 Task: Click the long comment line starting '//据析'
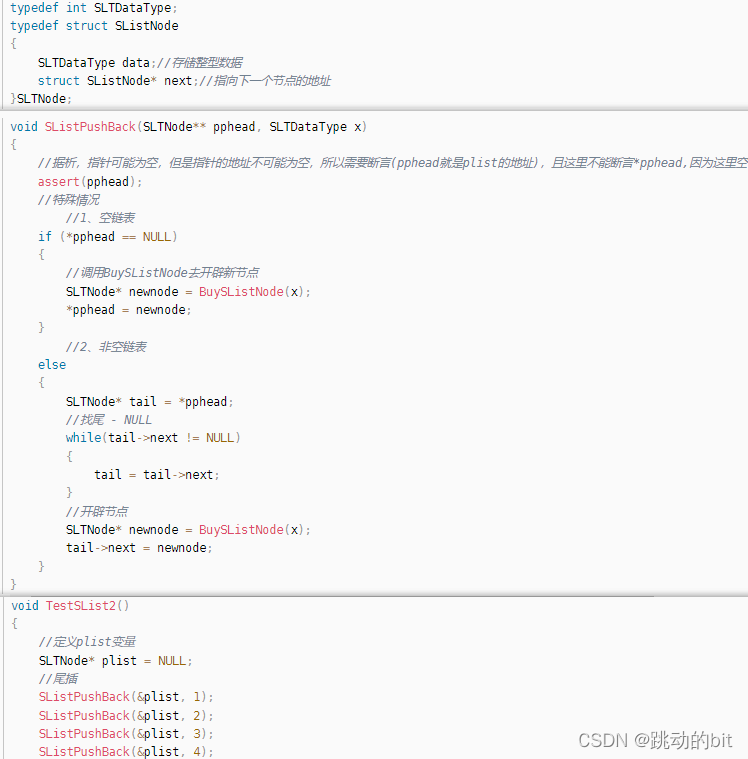click(x=393, y=163)
